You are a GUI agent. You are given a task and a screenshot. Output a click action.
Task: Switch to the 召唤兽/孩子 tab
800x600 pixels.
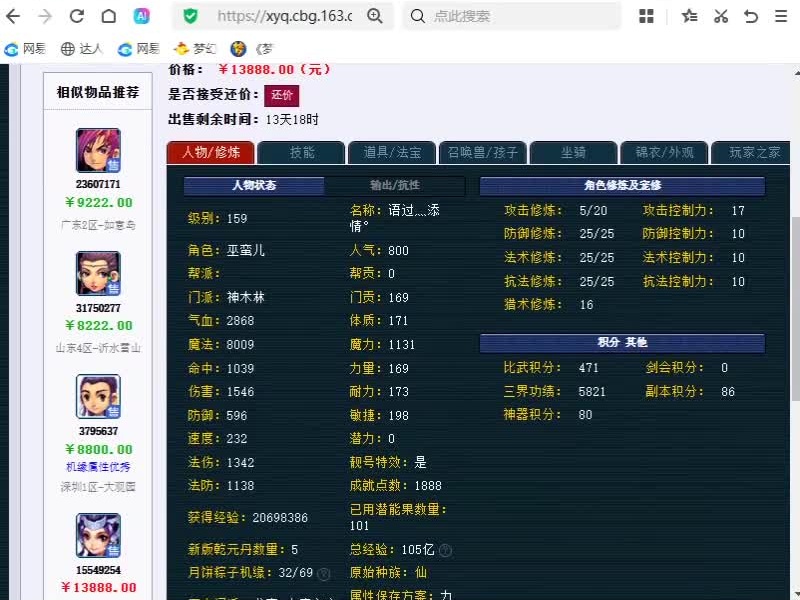pyautogui.click(x=483, y=153)
